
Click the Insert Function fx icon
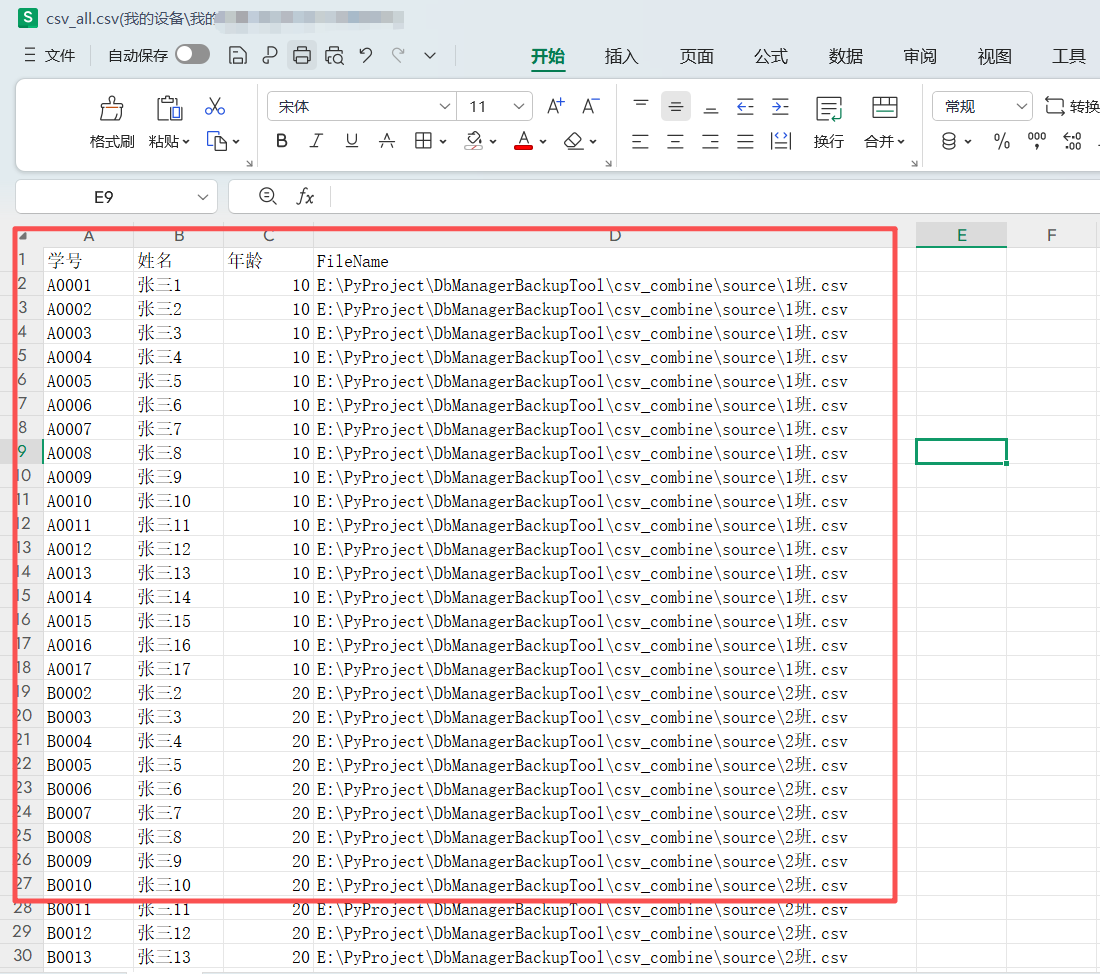[x=305, y=196]
